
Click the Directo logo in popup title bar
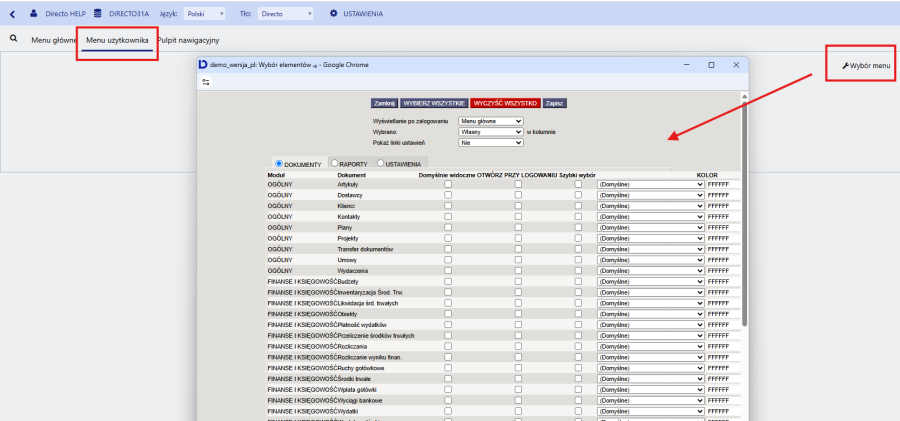pyautogui.click(x=203, y=65)
